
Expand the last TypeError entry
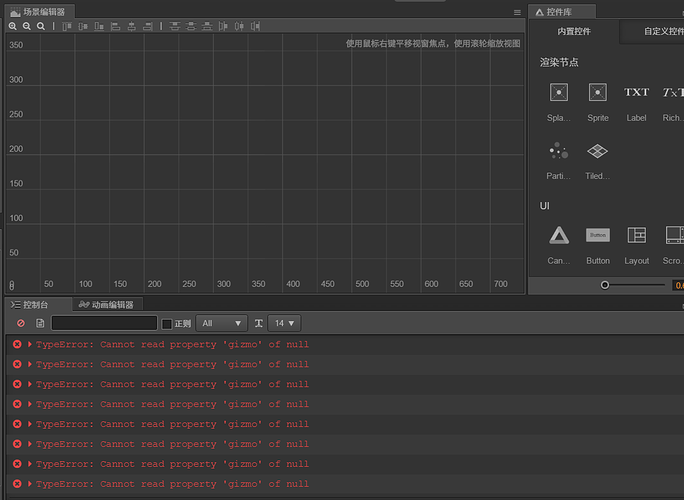pyautogui.click(x=30, y=484)
